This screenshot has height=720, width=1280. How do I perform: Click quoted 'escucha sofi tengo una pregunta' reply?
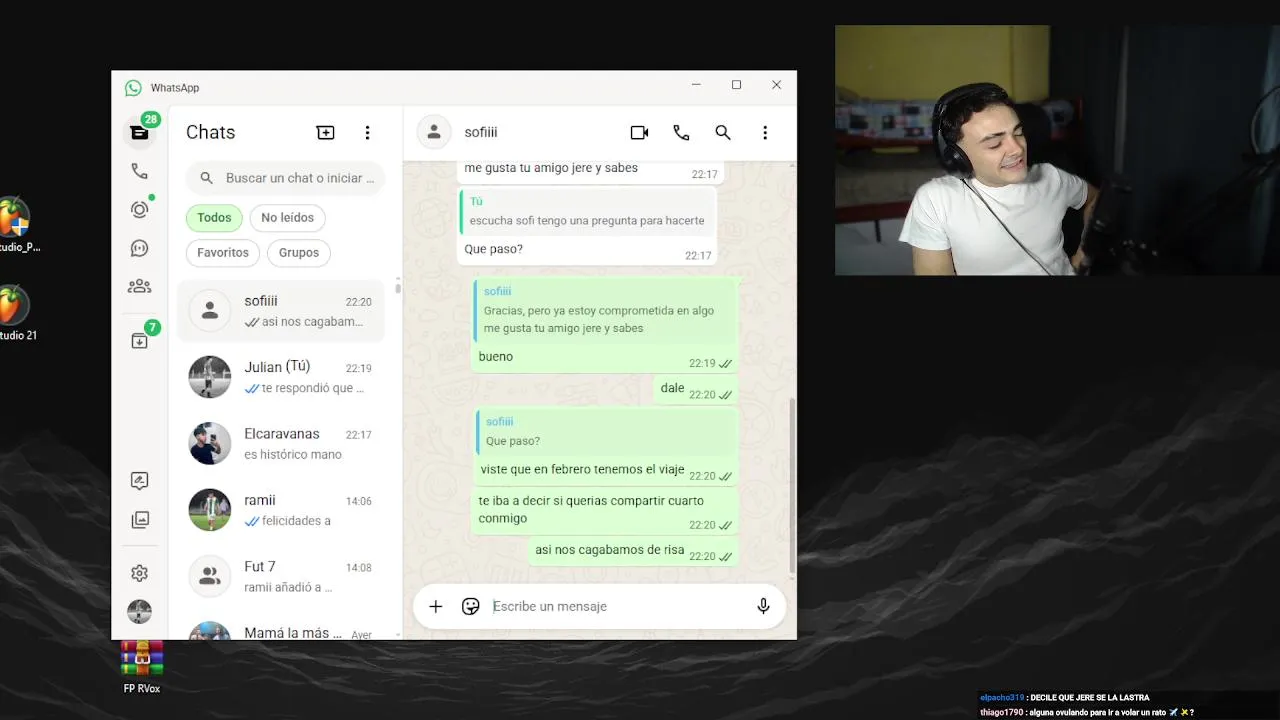589,212
